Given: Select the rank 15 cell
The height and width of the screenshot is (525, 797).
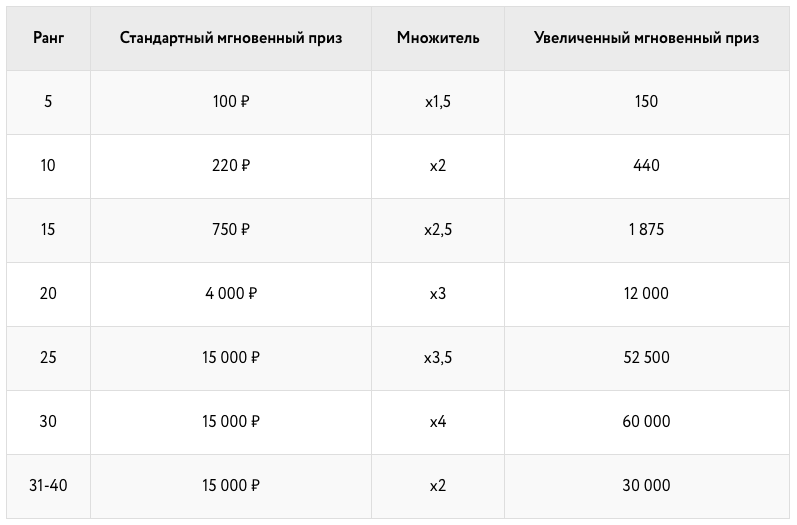Looking at the screenshot, I should coord(48,230).
